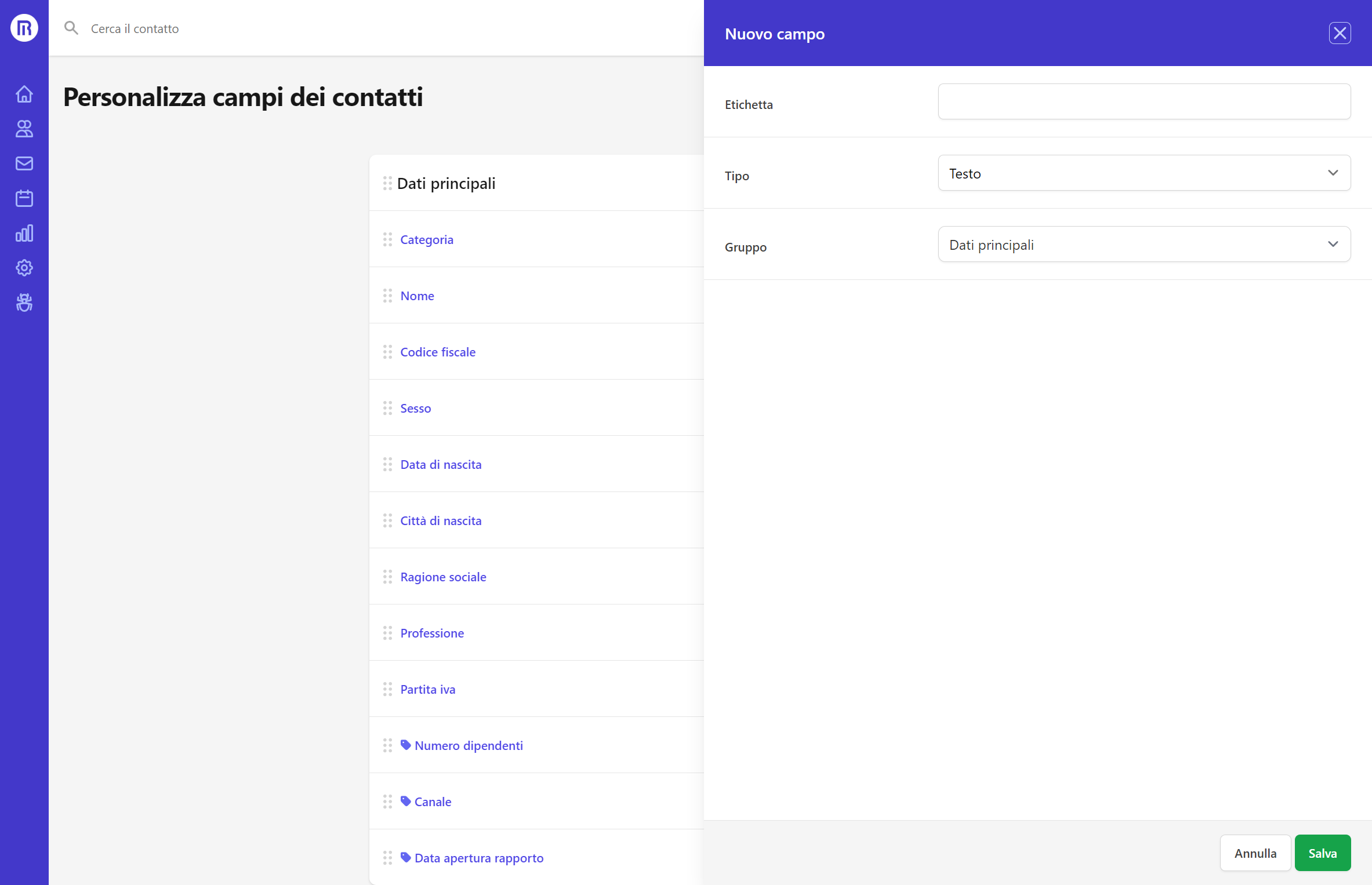The image size is (1372, 885).
Task: Click the app logo at top of sidebar
Action: (x=24, y=27)
